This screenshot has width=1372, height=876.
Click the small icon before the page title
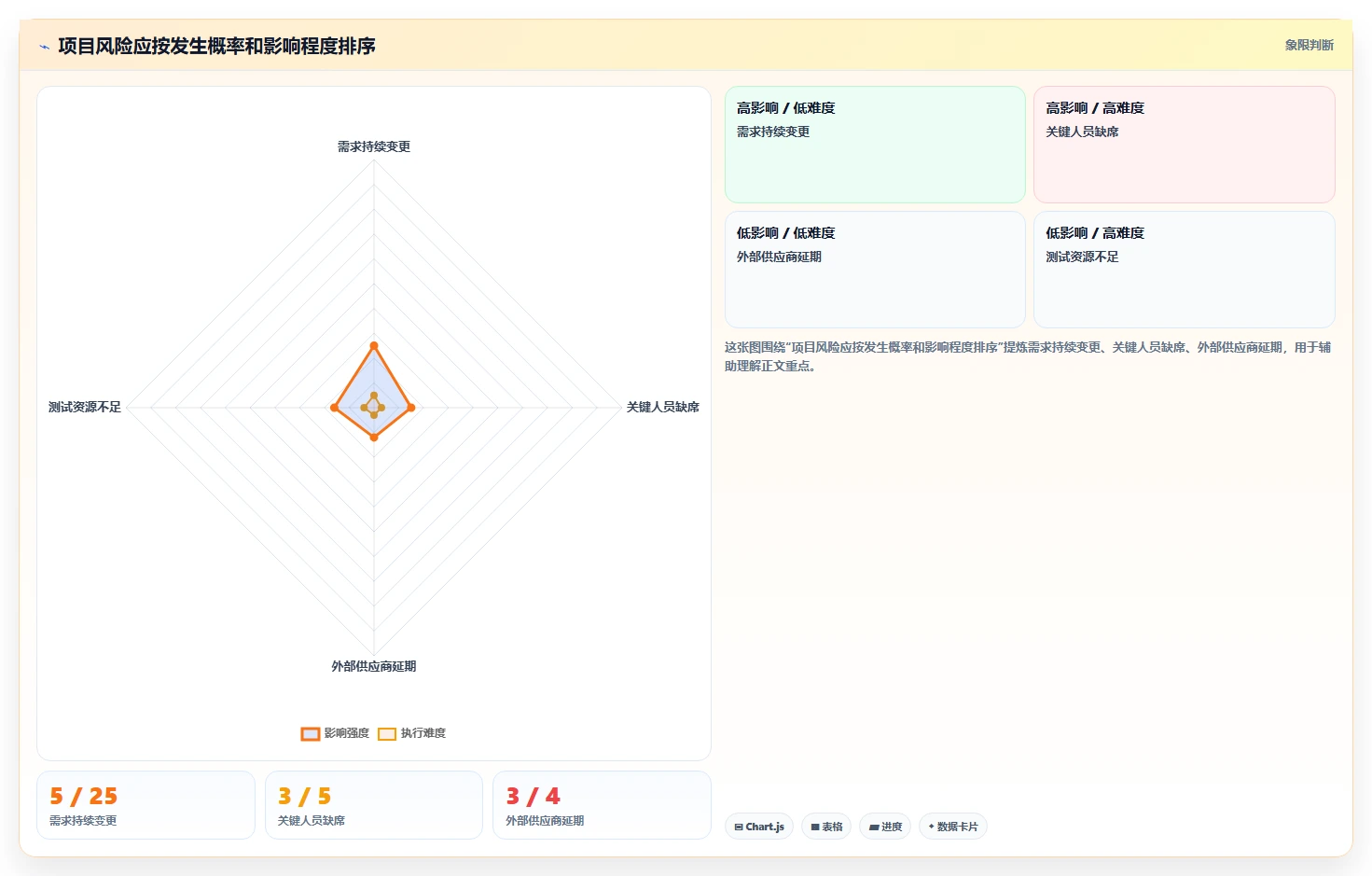pos(44,46)
